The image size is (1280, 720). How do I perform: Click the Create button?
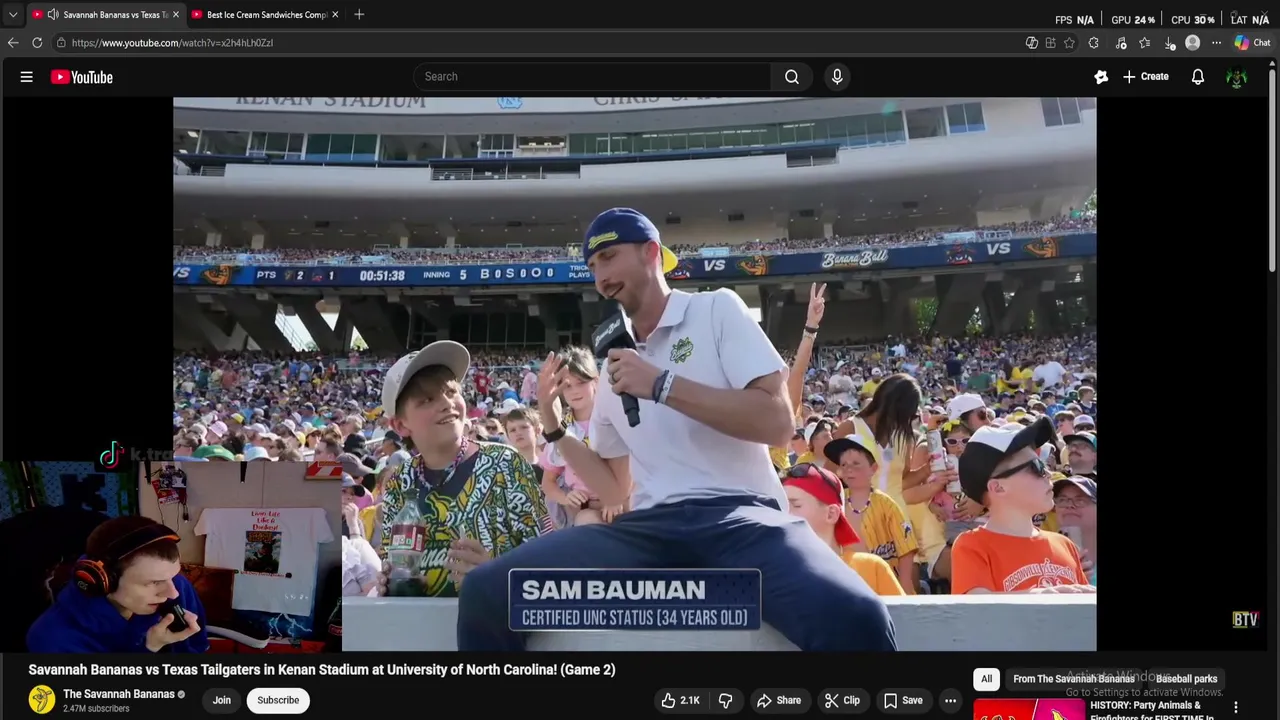[1145, 77]
